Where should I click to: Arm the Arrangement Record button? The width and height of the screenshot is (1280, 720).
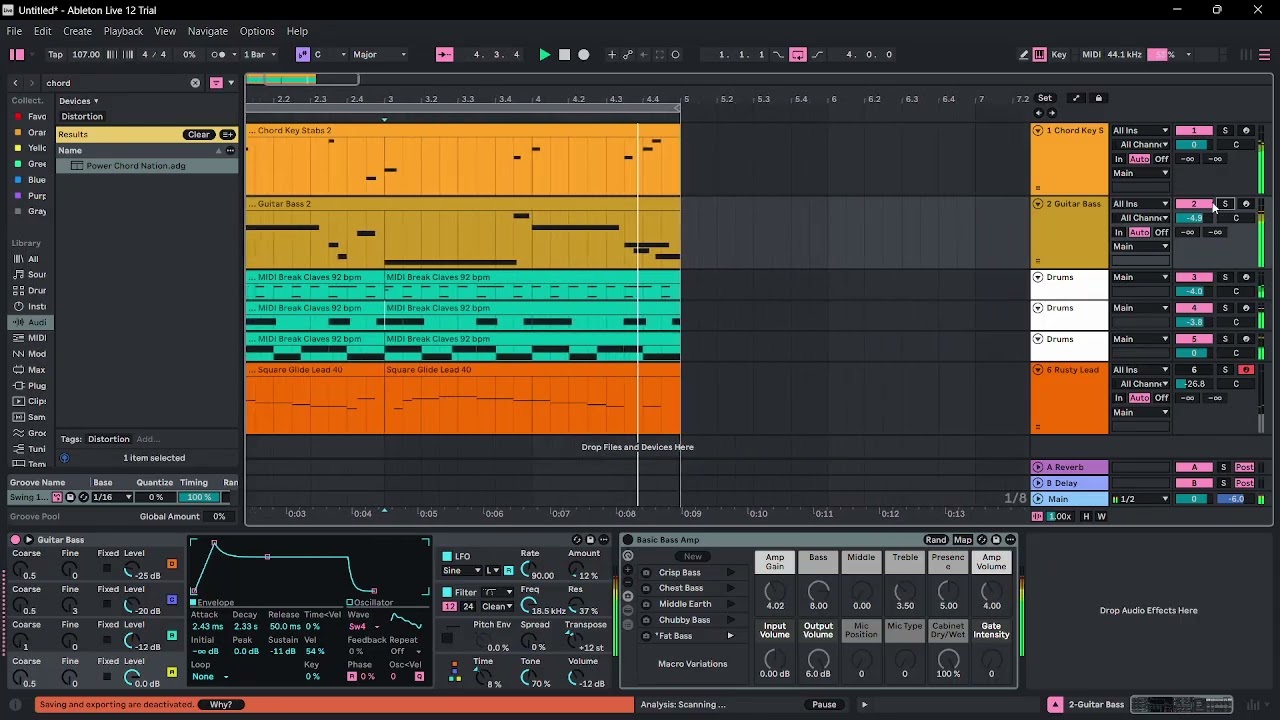point(584,55)
